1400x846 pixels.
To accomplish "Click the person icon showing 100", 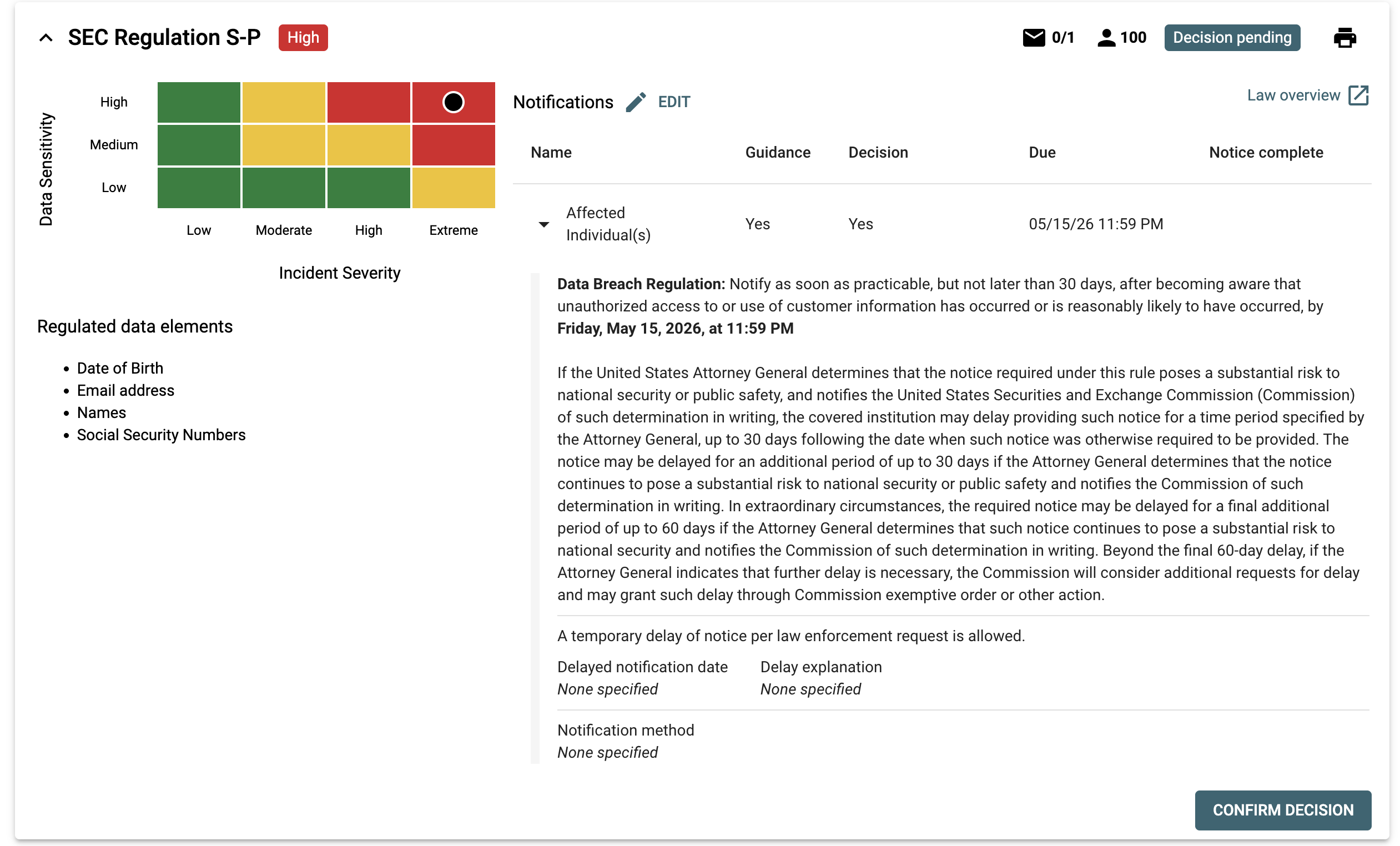I will pos(1106,38).
